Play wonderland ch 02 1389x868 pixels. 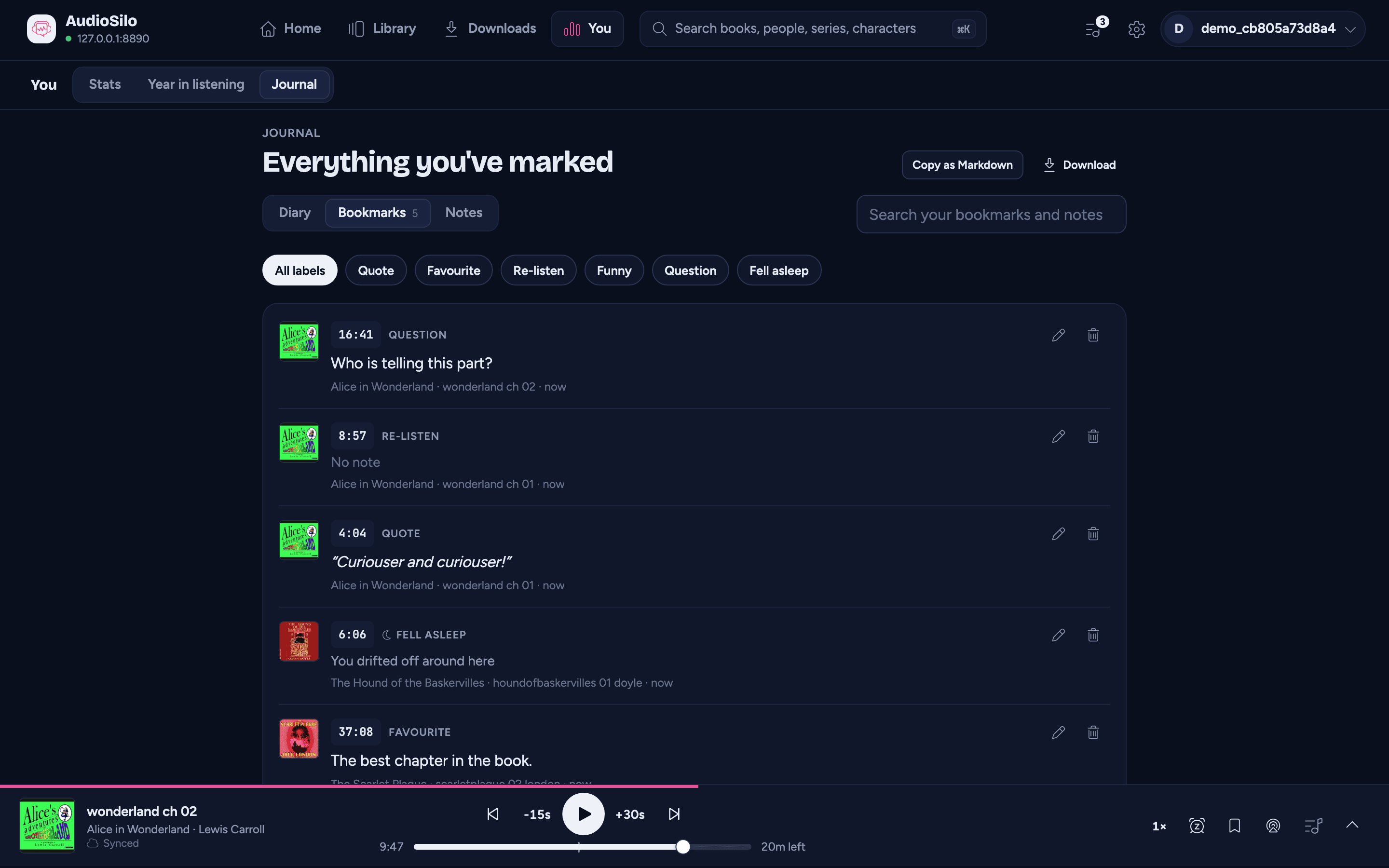point(583,814)
